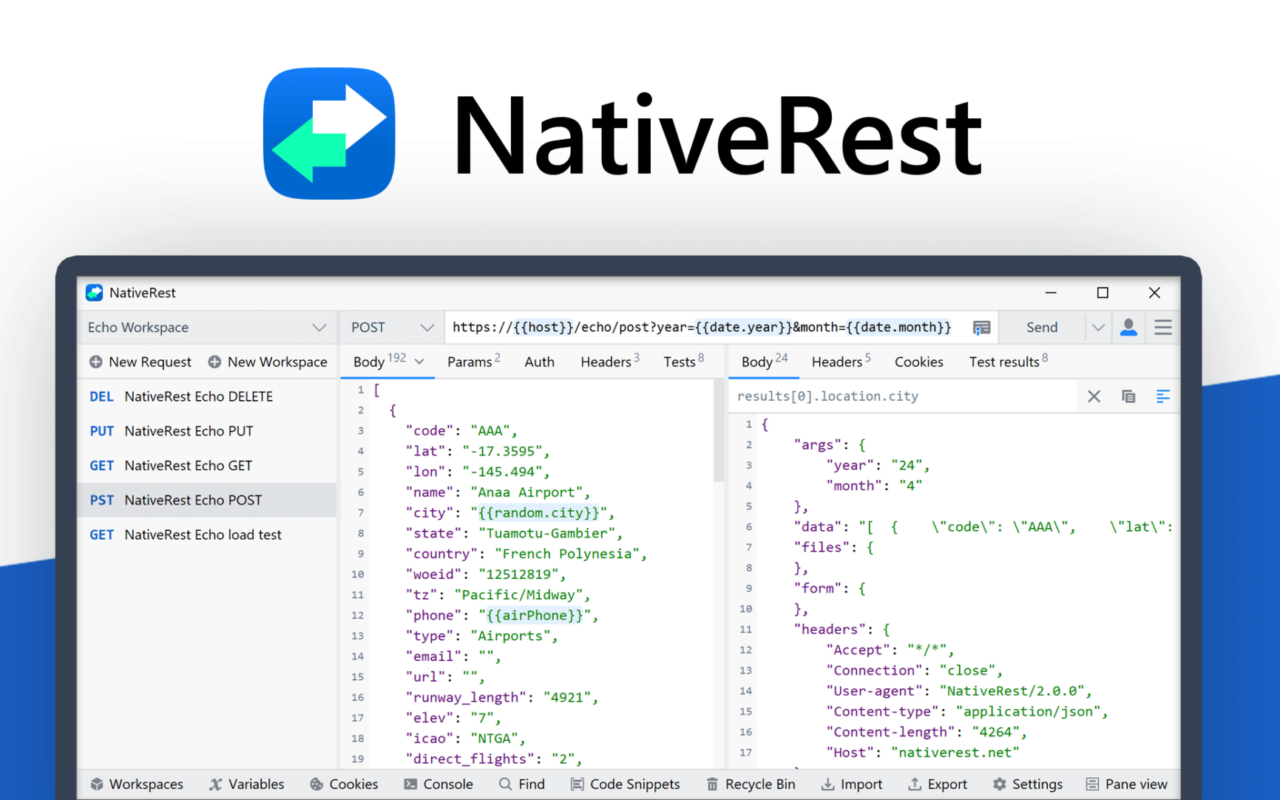This screenshot has height=800, width=1280.
Task: Open the hamburger menu icon
Action: coord(1162,327)
